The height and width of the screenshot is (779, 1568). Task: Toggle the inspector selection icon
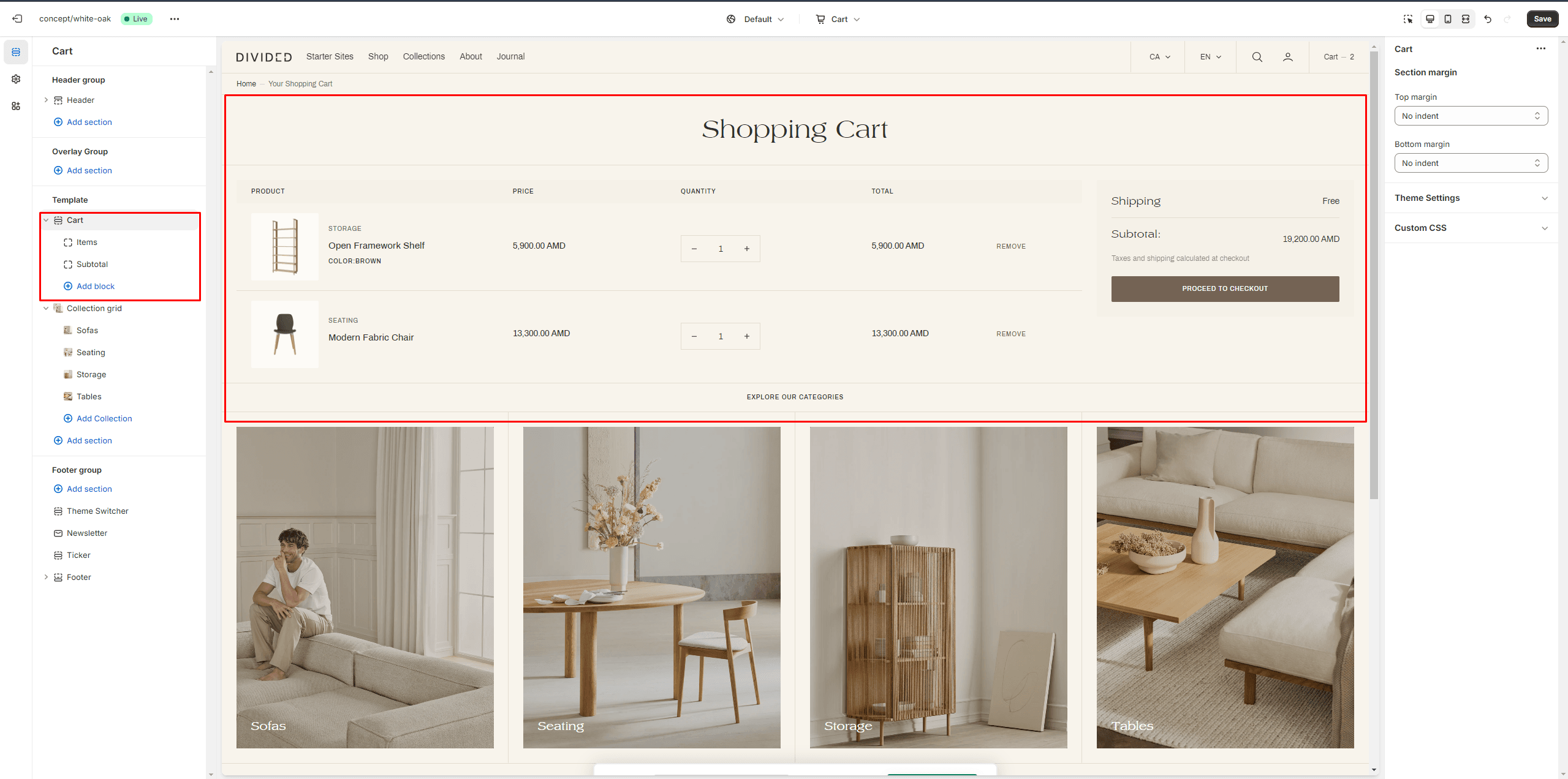1408,19
